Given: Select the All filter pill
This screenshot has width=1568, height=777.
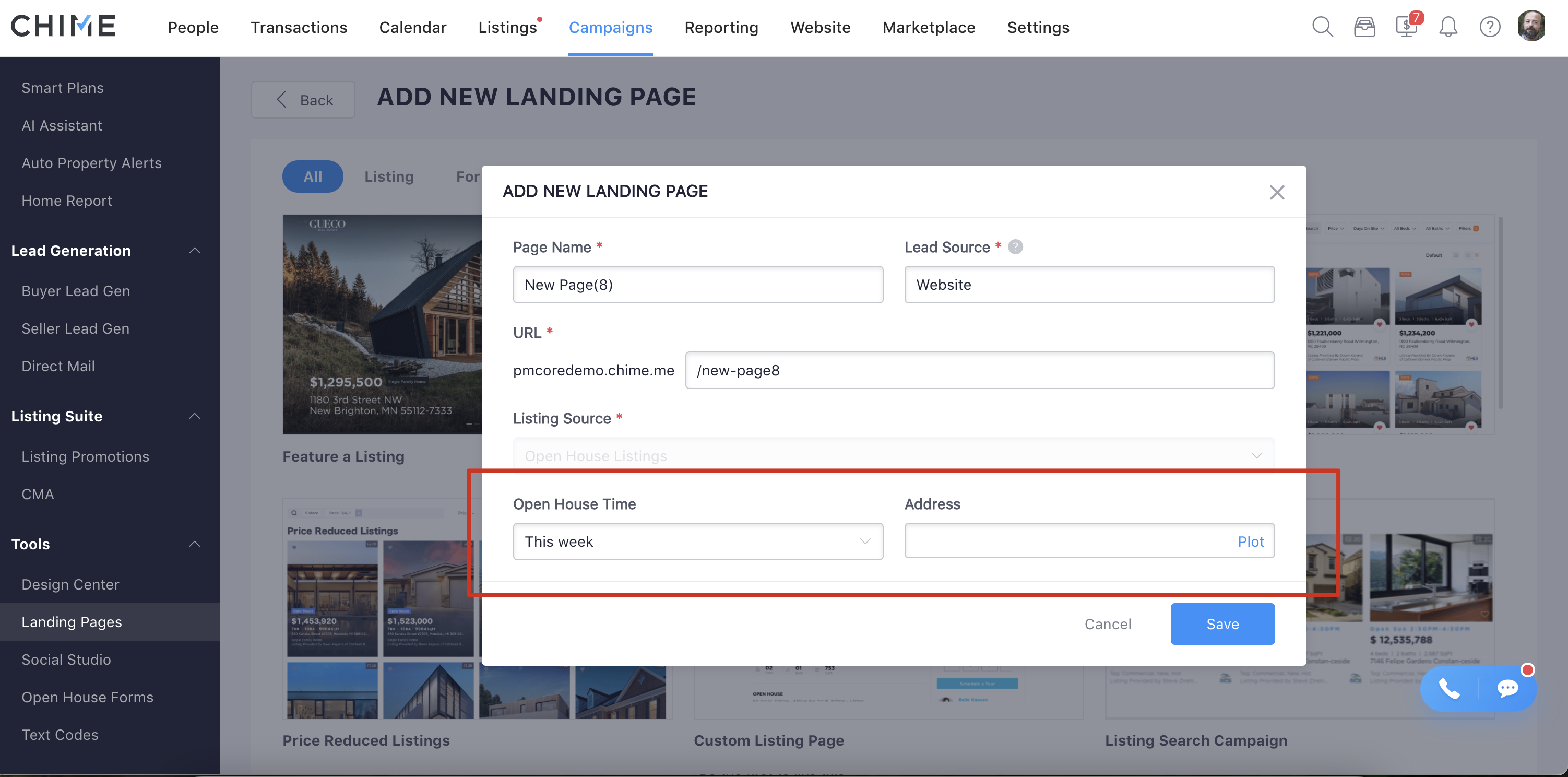Looking at the screenshot, I should tap(313, 176).
